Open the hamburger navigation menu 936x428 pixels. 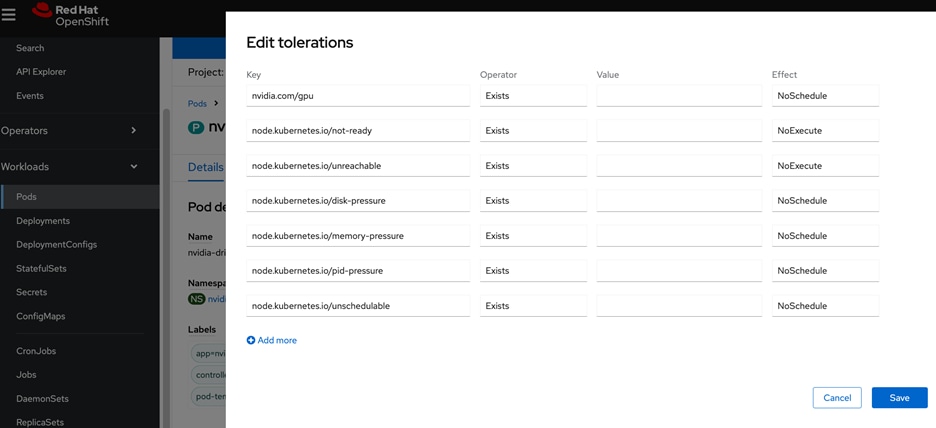[x=8, y=15]
